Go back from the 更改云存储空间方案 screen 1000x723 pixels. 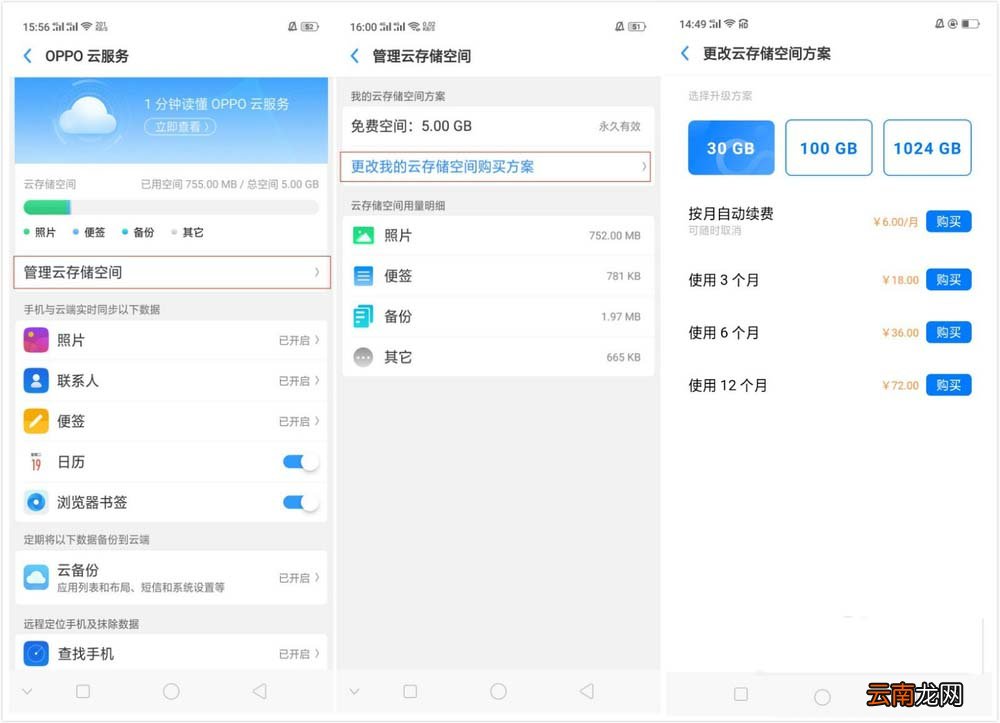coord(685,54)
